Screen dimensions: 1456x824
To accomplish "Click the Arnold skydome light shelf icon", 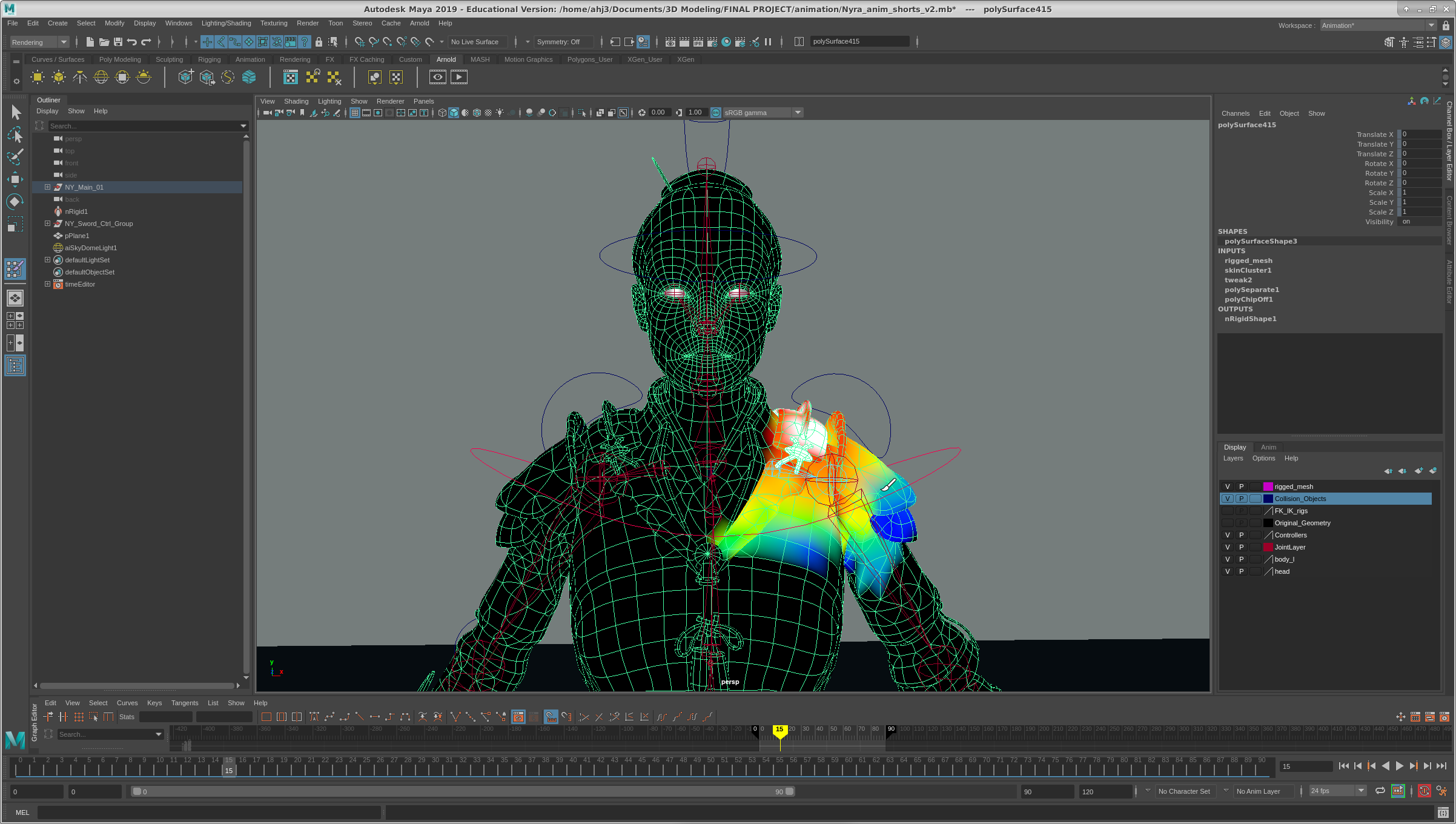I will [x=101, y=77].
